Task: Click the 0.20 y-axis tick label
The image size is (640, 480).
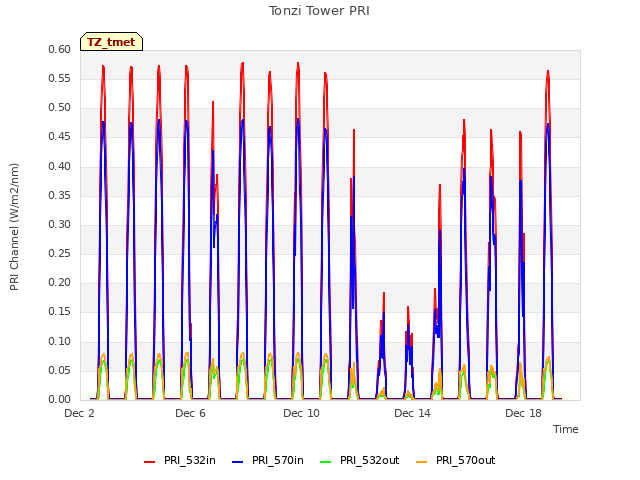Action: pyautogui.click(x=60, y=282)
